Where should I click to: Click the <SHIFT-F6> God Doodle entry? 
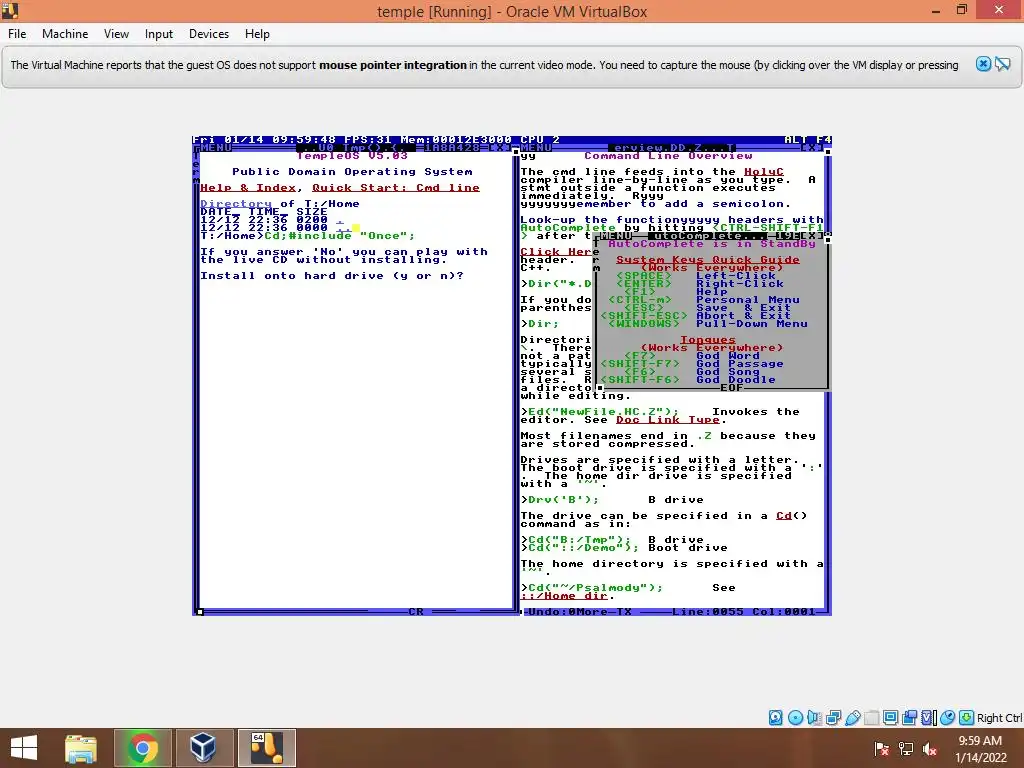click(688, 379)
